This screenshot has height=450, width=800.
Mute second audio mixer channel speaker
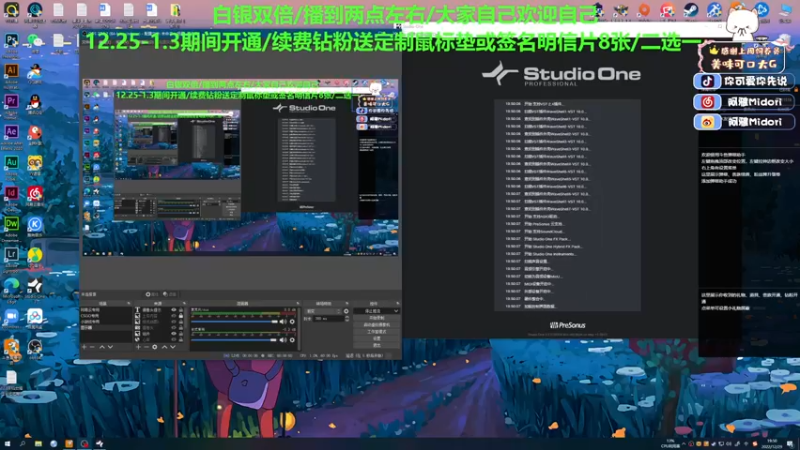click(283, 340)
